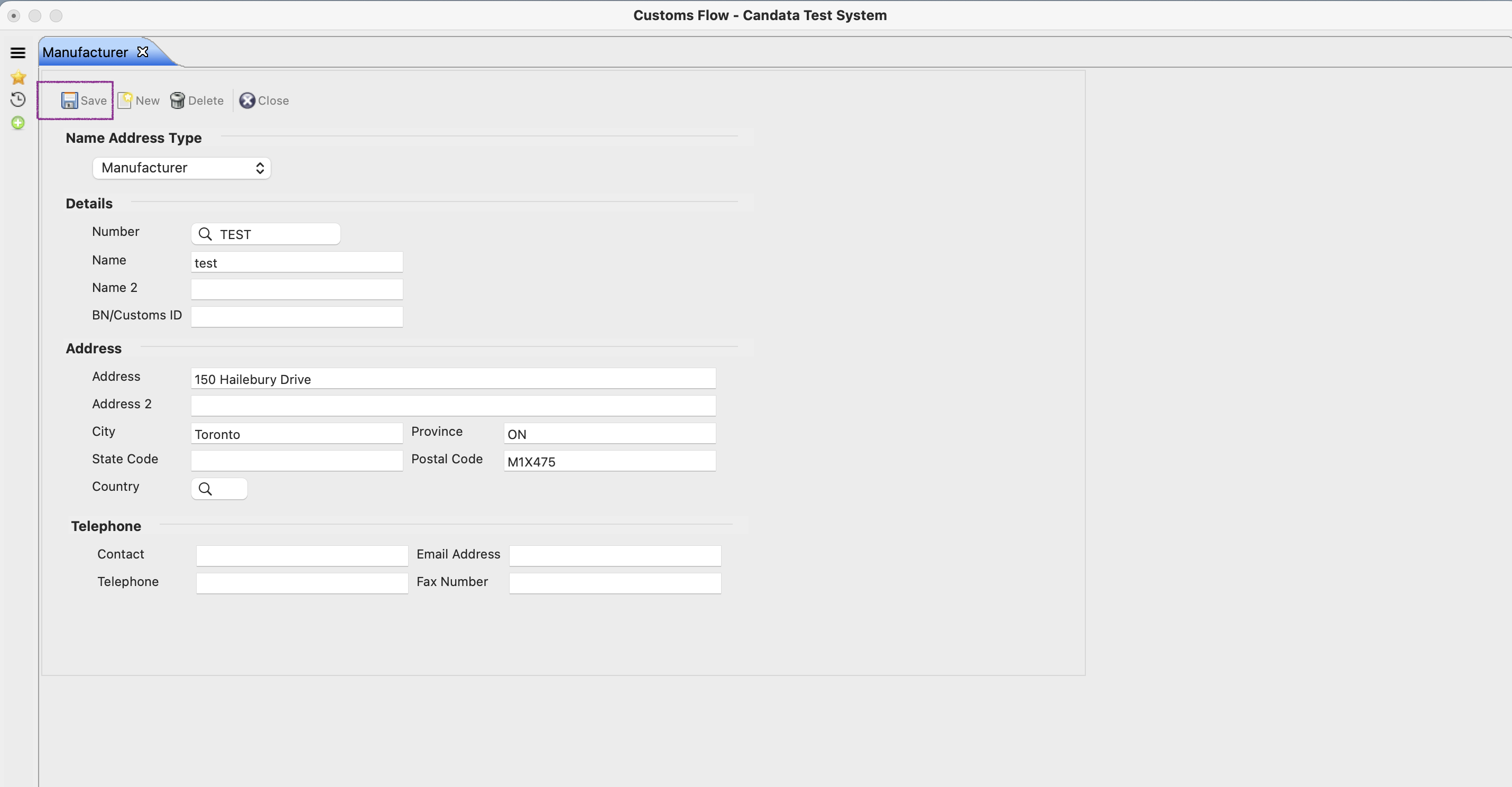Open the Name Address Type dropdown

(181, 168)
